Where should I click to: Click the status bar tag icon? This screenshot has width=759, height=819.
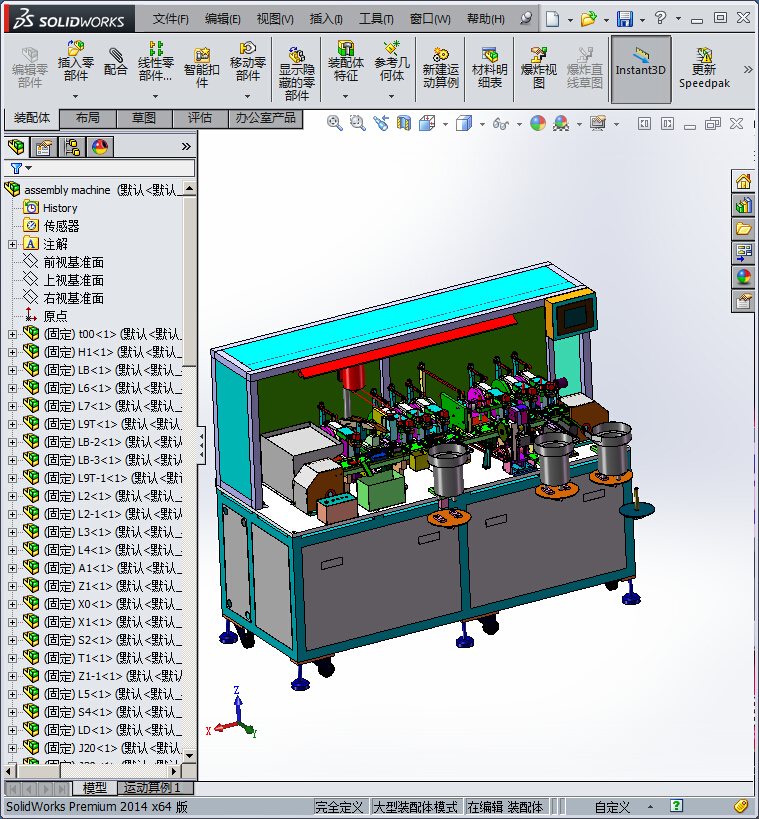(x=741, y=806)
